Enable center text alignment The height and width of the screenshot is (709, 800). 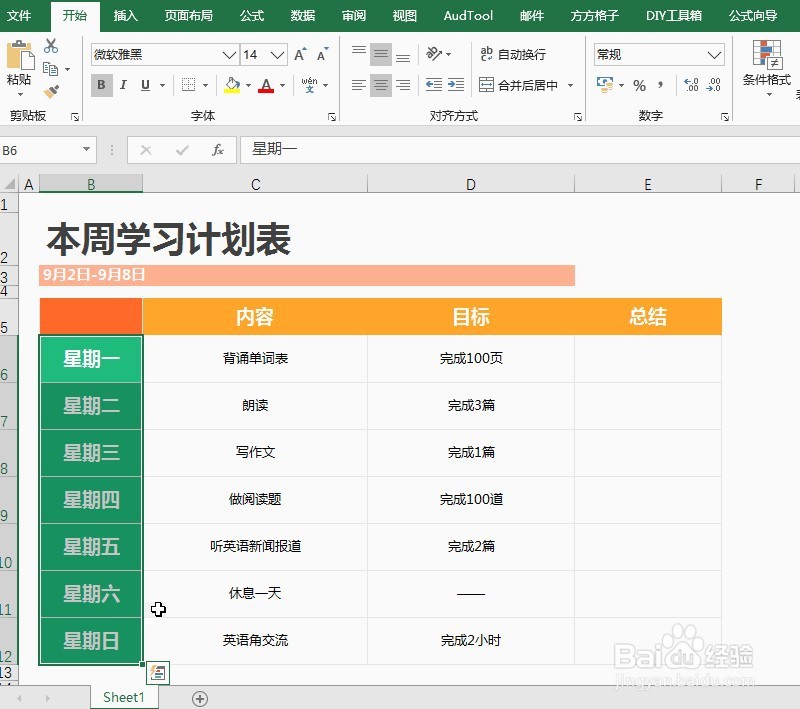click(x=380, y=86)
